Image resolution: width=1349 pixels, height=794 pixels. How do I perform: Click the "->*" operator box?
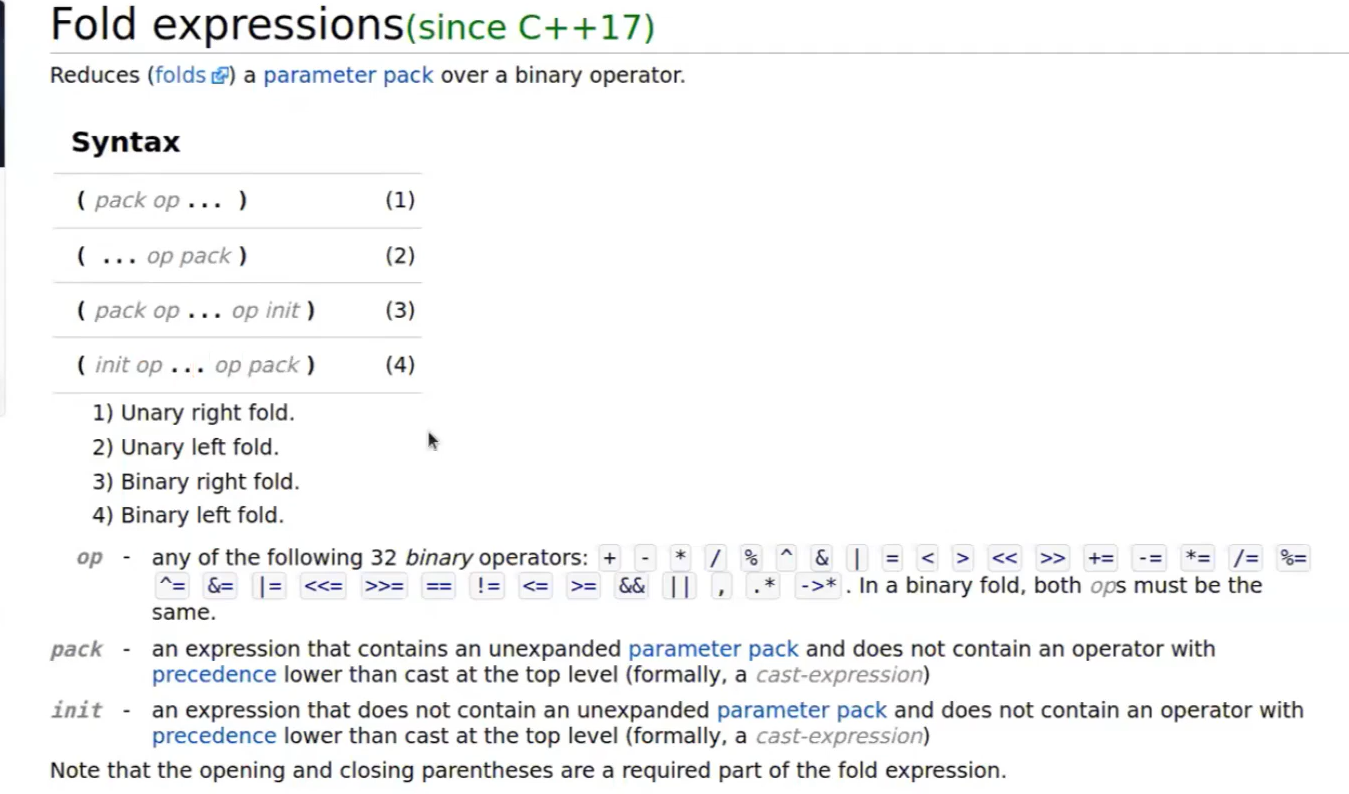pos(817,586)
